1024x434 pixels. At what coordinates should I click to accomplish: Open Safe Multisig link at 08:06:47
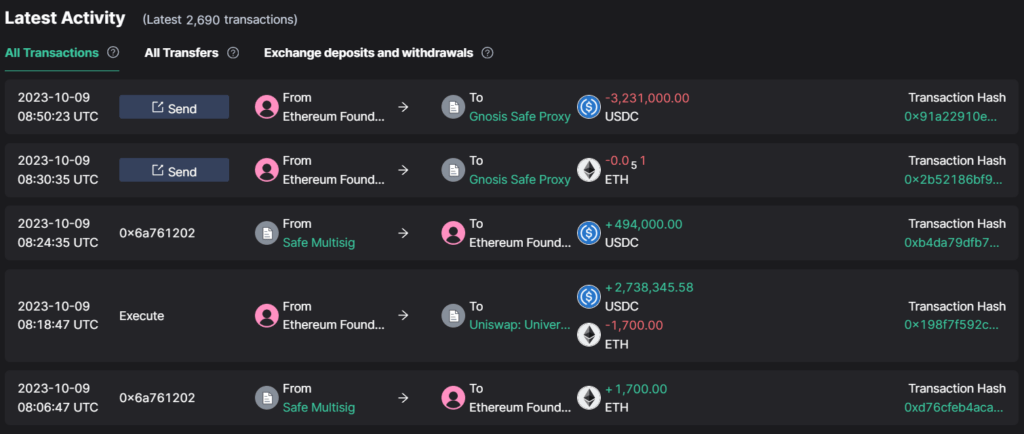(x=319, y=407)
